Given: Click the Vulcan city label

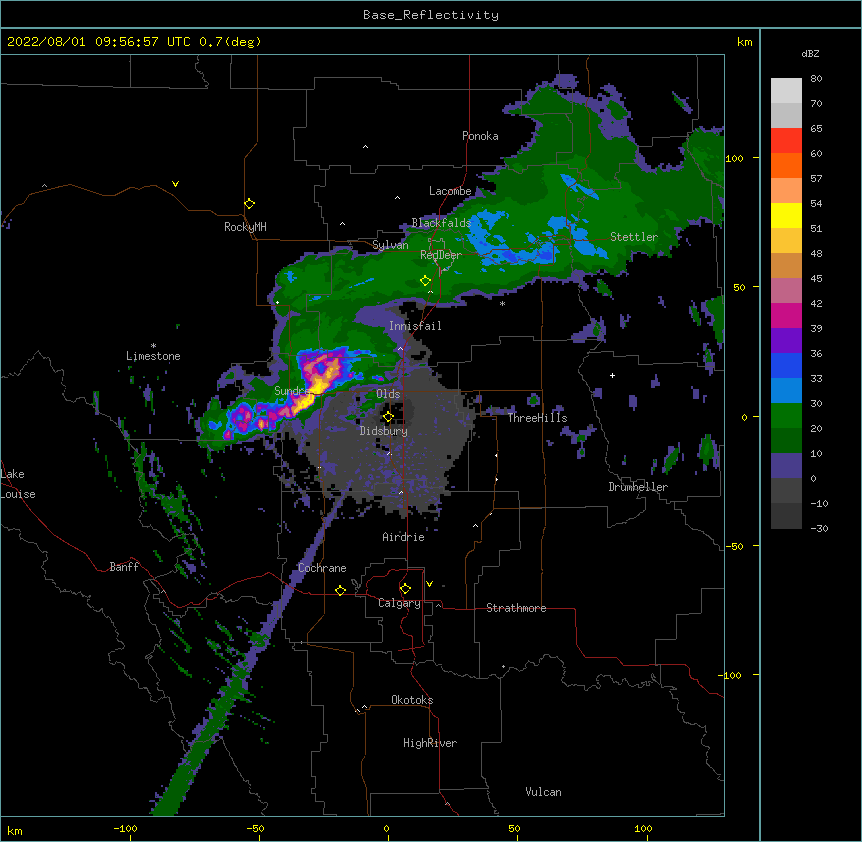Looking at the screenshot, I should (x=543, y=792).
